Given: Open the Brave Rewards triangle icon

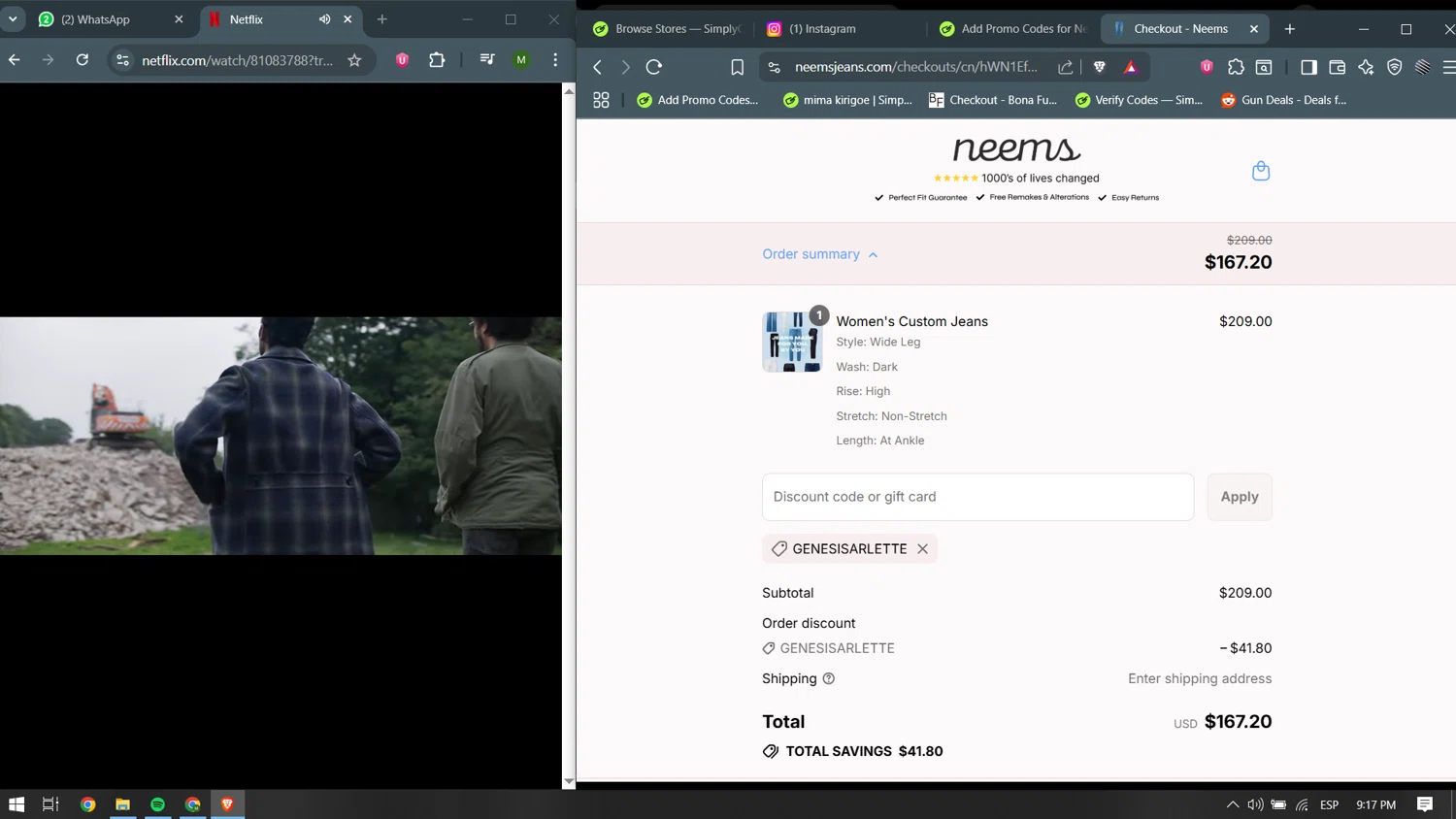Looking at the screenshot, I should (1131, 67).
